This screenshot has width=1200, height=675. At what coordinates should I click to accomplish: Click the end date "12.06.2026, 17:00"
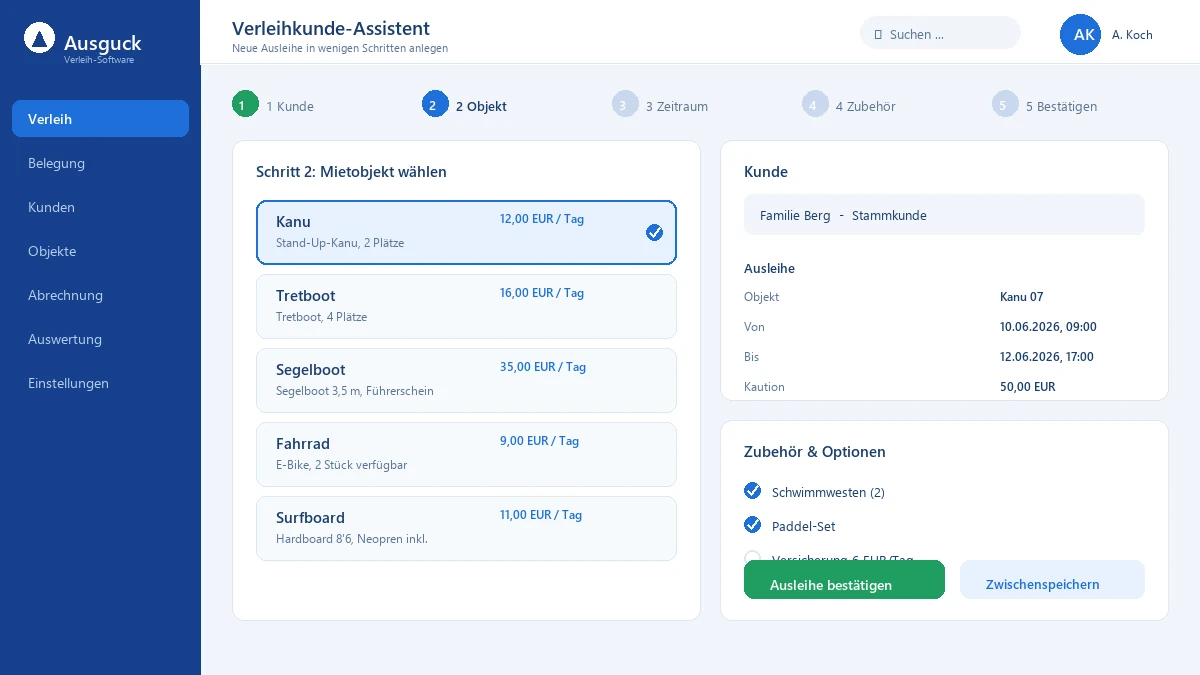pyautogui.click(x=1047, y=357)
